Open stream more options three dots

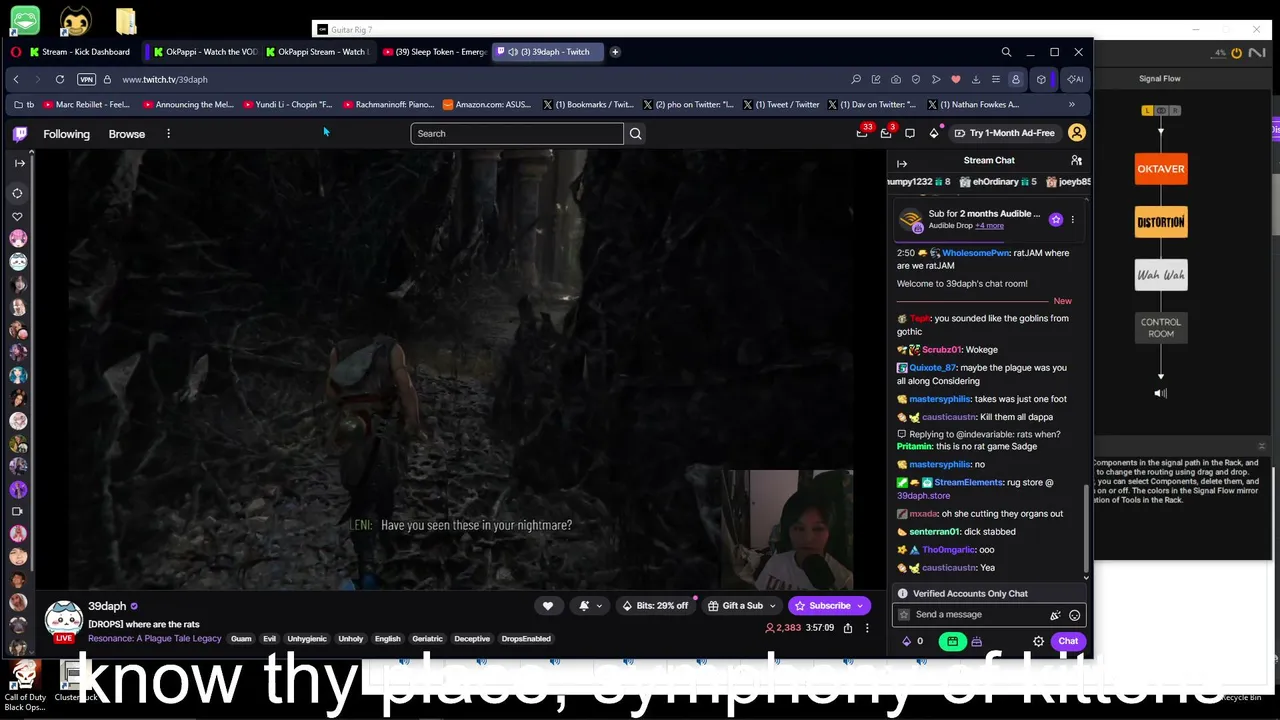coord(867,628)
